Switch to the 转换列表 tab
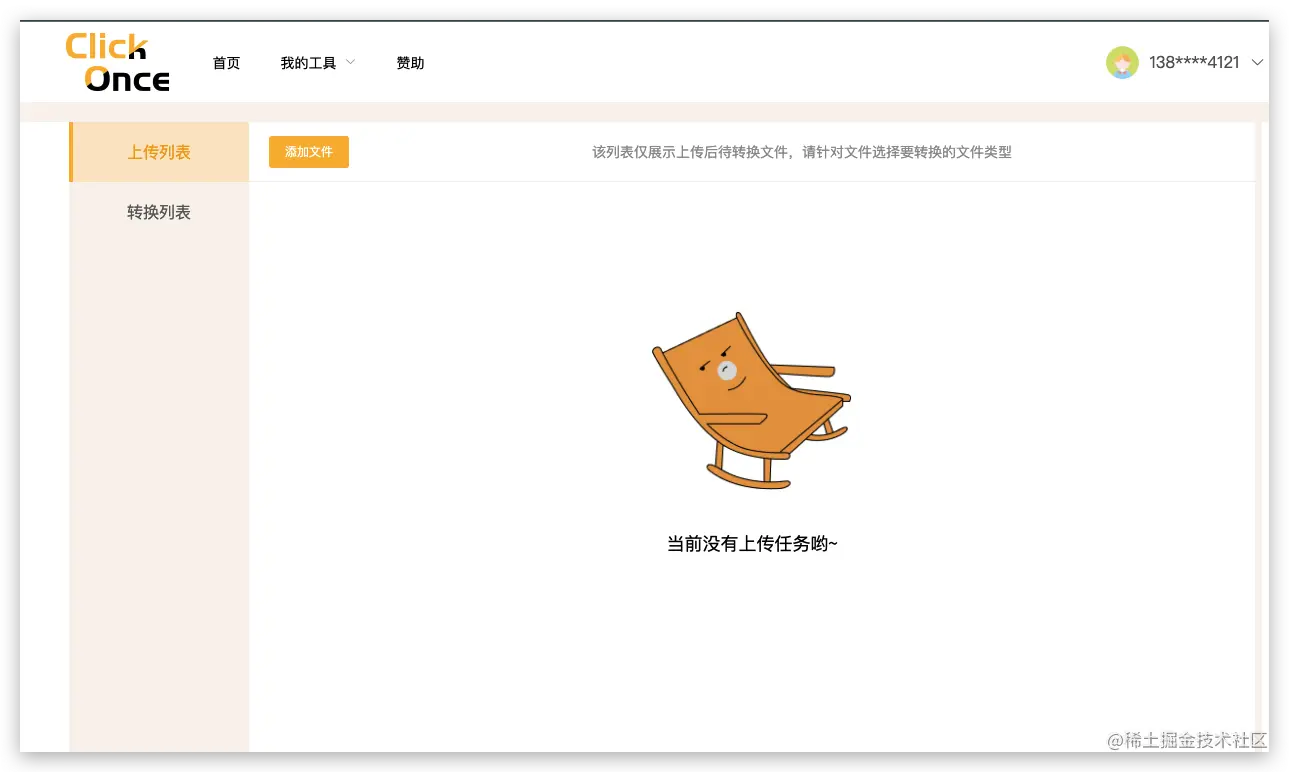The height and width of the screenshot is (772, 1289). (158, 211)
